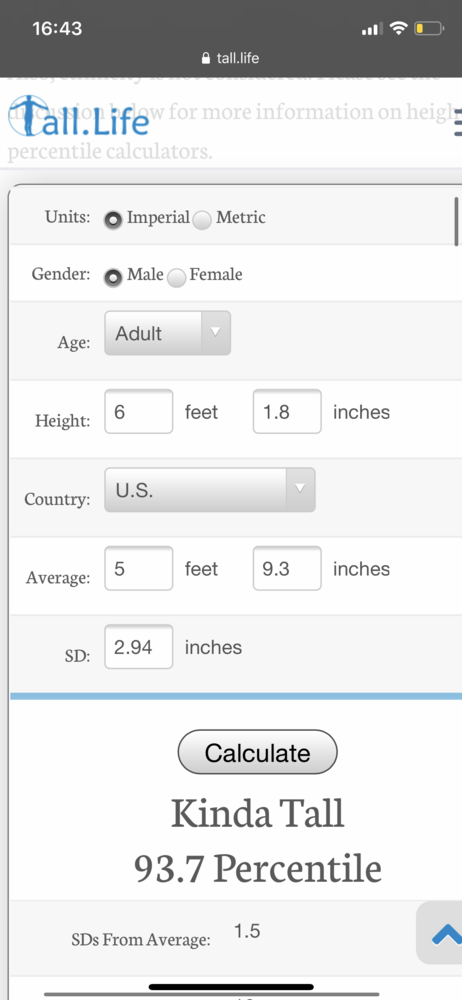Choose the Metric units option
The width and height of the screenshot is (462, 1000).
(x=202, y=220)
